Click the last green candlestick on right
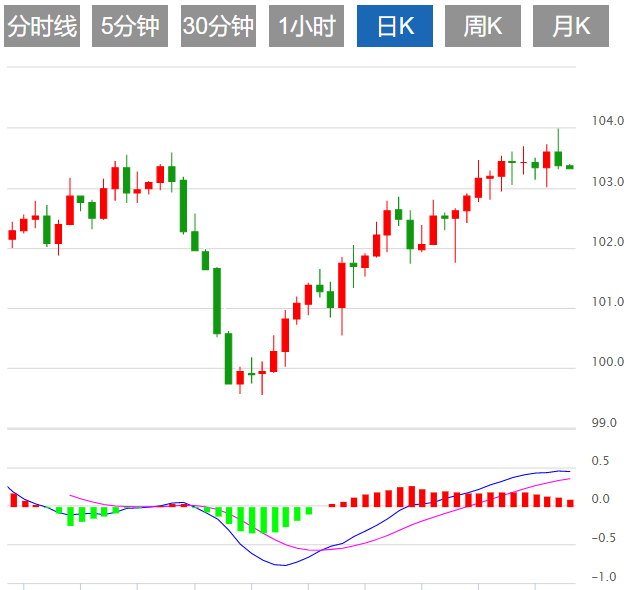This screenshot has height=590, width=632. [570, 167]
